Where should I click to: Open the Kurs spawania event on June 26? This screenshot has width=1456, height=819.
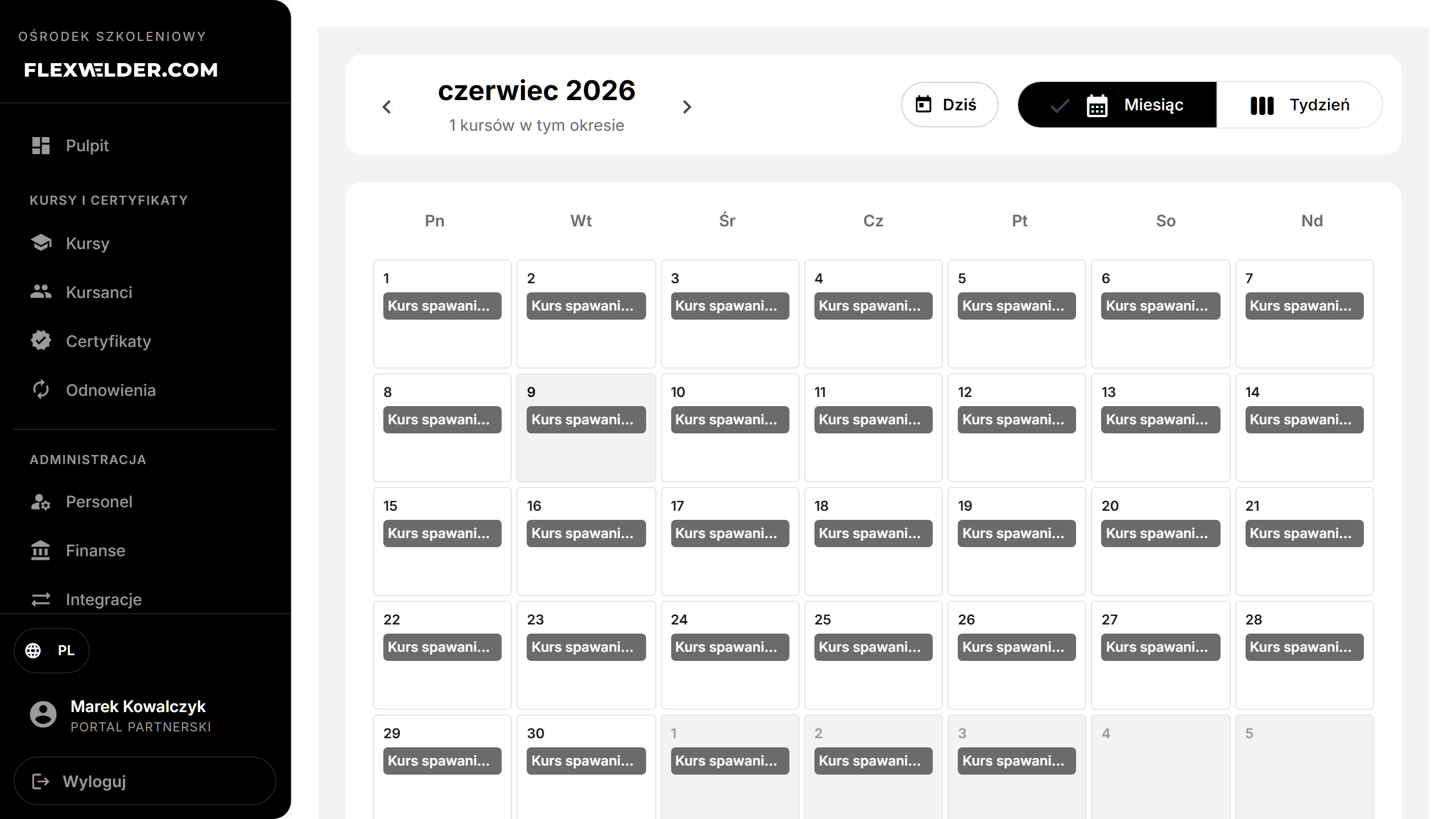1016,647
